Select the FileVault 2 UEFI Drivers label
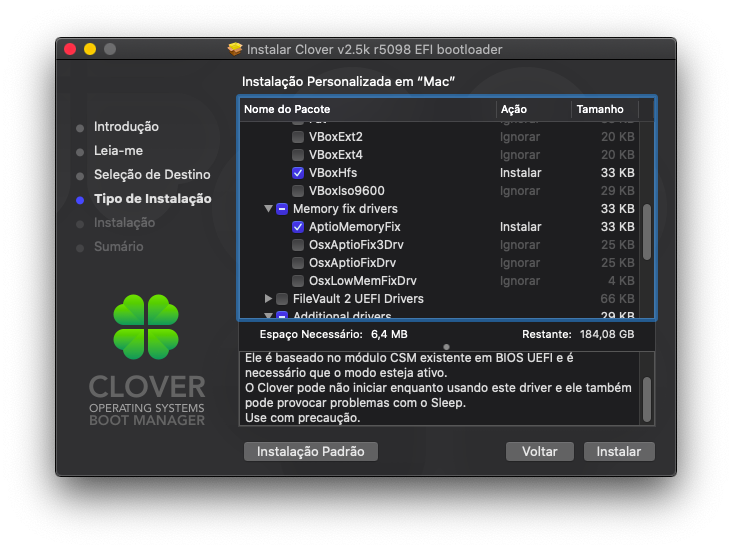 click(x=358, y=299)
